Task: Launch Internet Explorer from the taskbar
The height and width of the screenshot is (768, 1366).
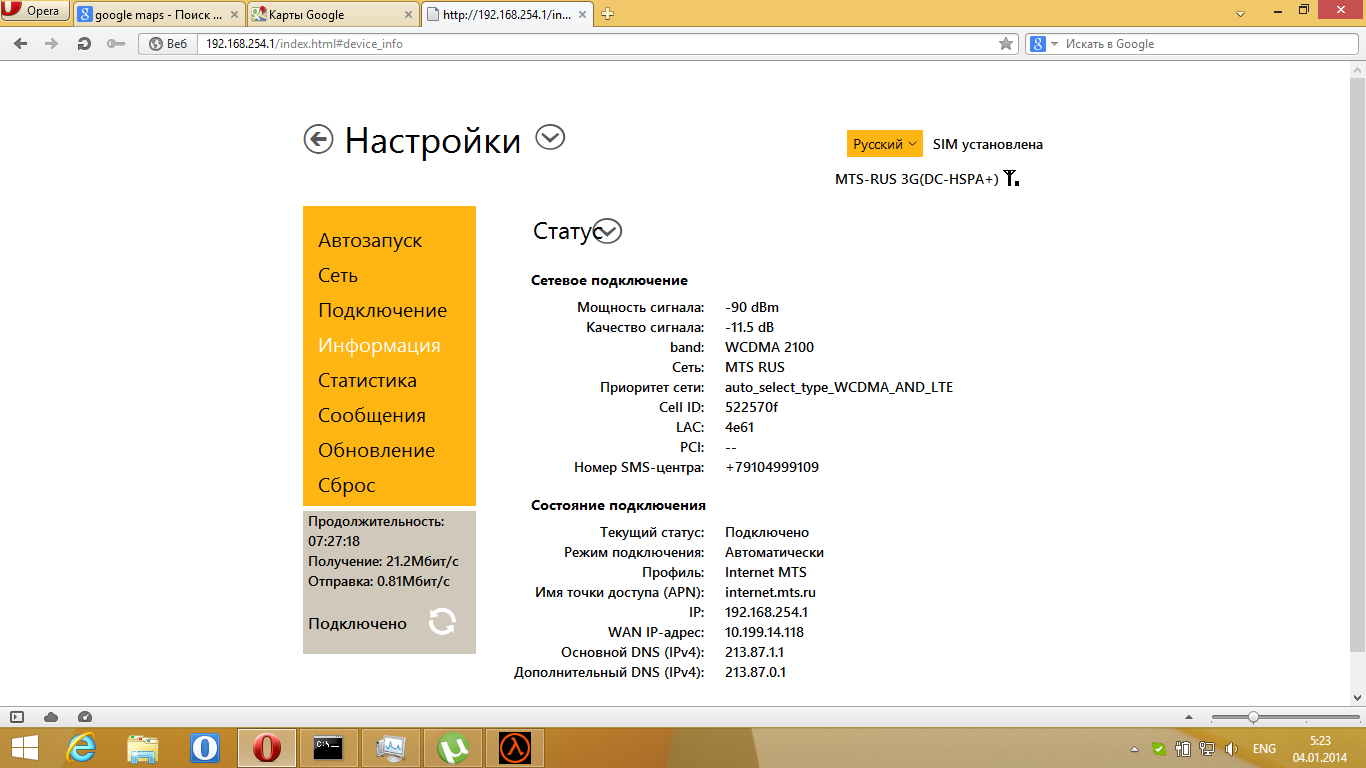Action: 81,748
